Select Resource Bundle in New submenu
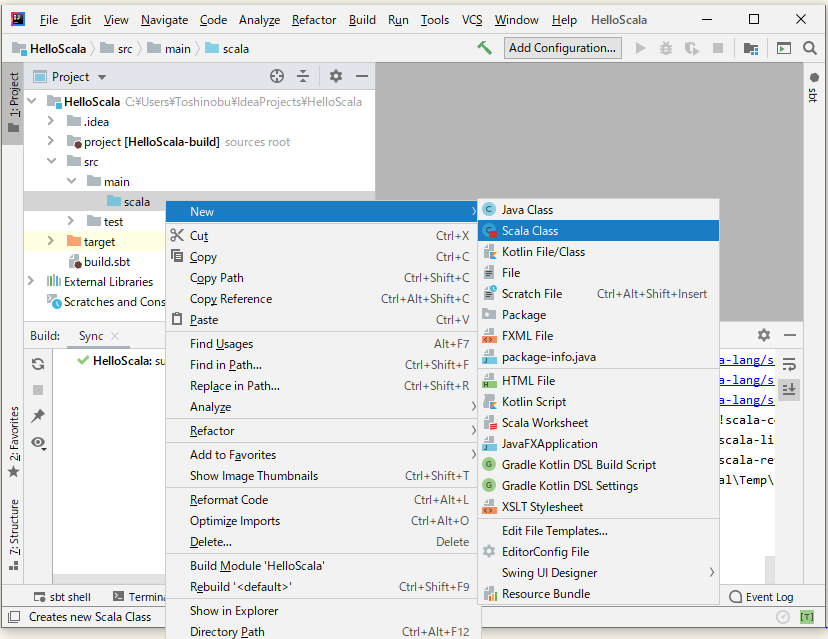The width and height of the screenshot is (828, 639). pos(598,594)
